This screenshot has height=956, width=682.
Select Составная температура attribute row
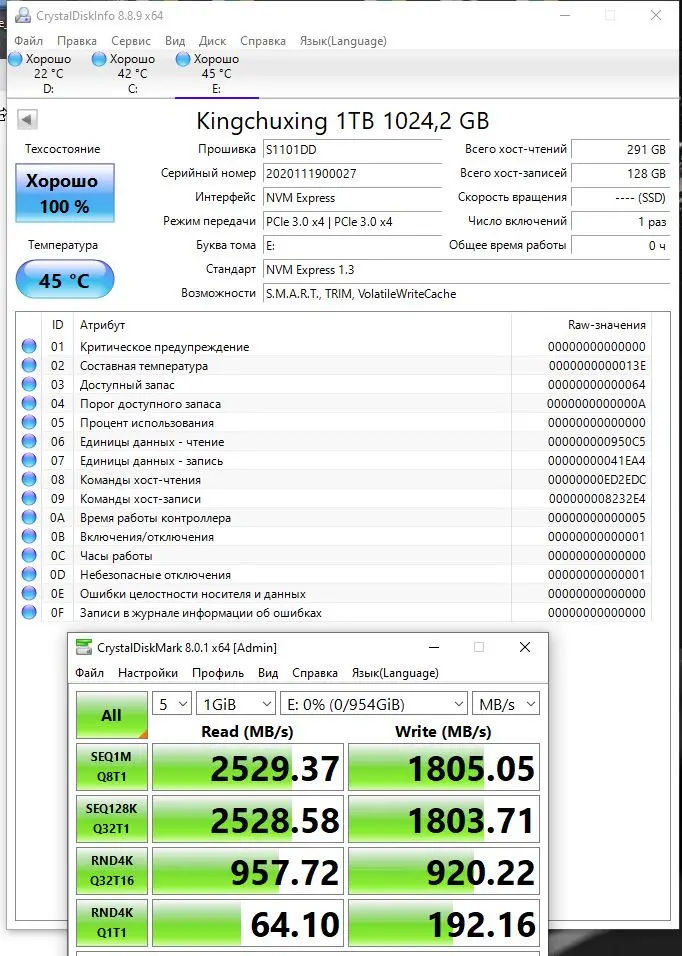[x=333, y=366]
